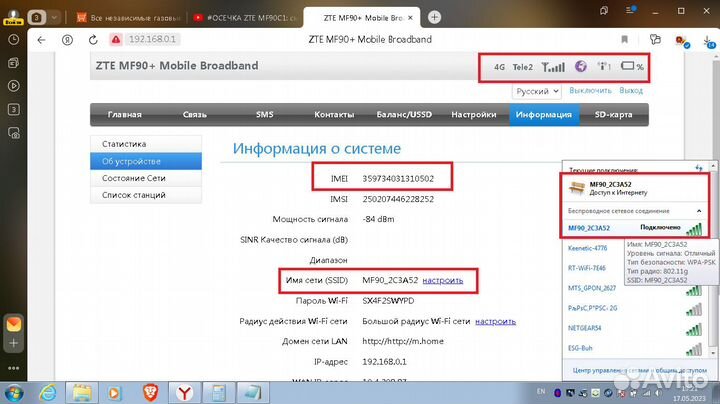Screen dimensions: 720x404
Task: Open the browser profile avatar
Action: point(13,17)
